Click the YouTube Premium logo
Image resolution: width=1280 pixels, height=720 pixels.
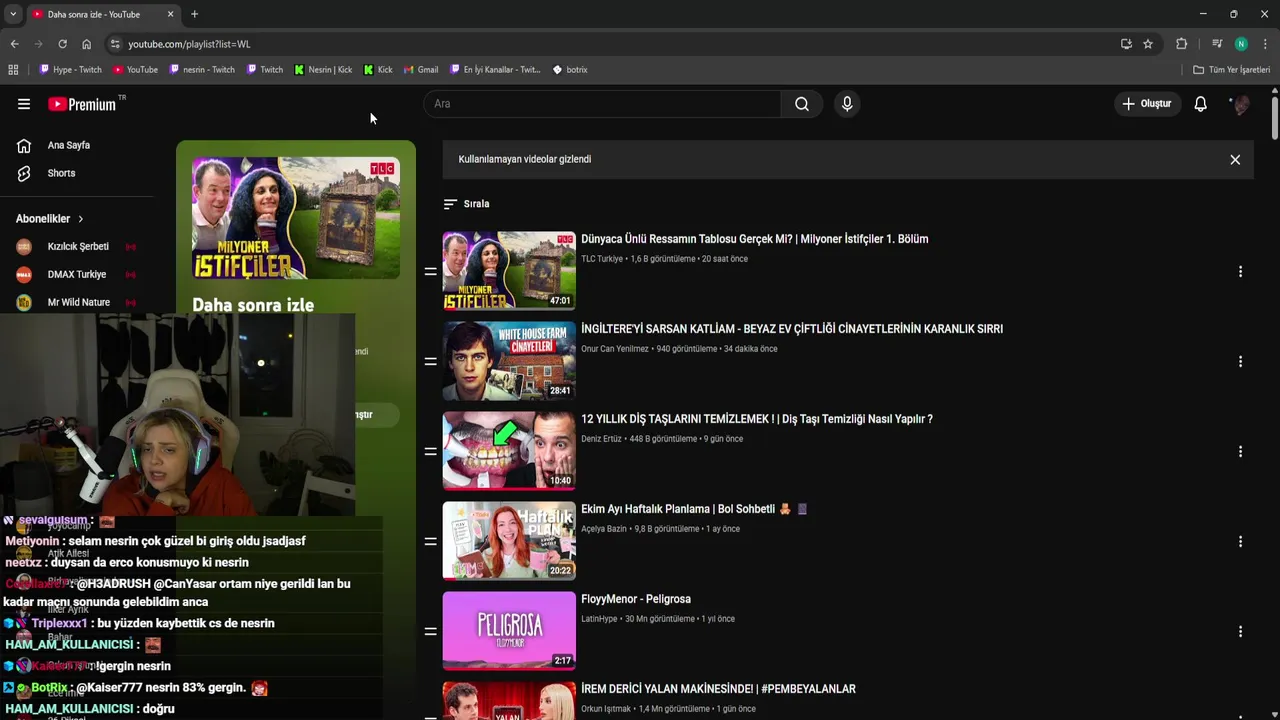tap(82, 104)
